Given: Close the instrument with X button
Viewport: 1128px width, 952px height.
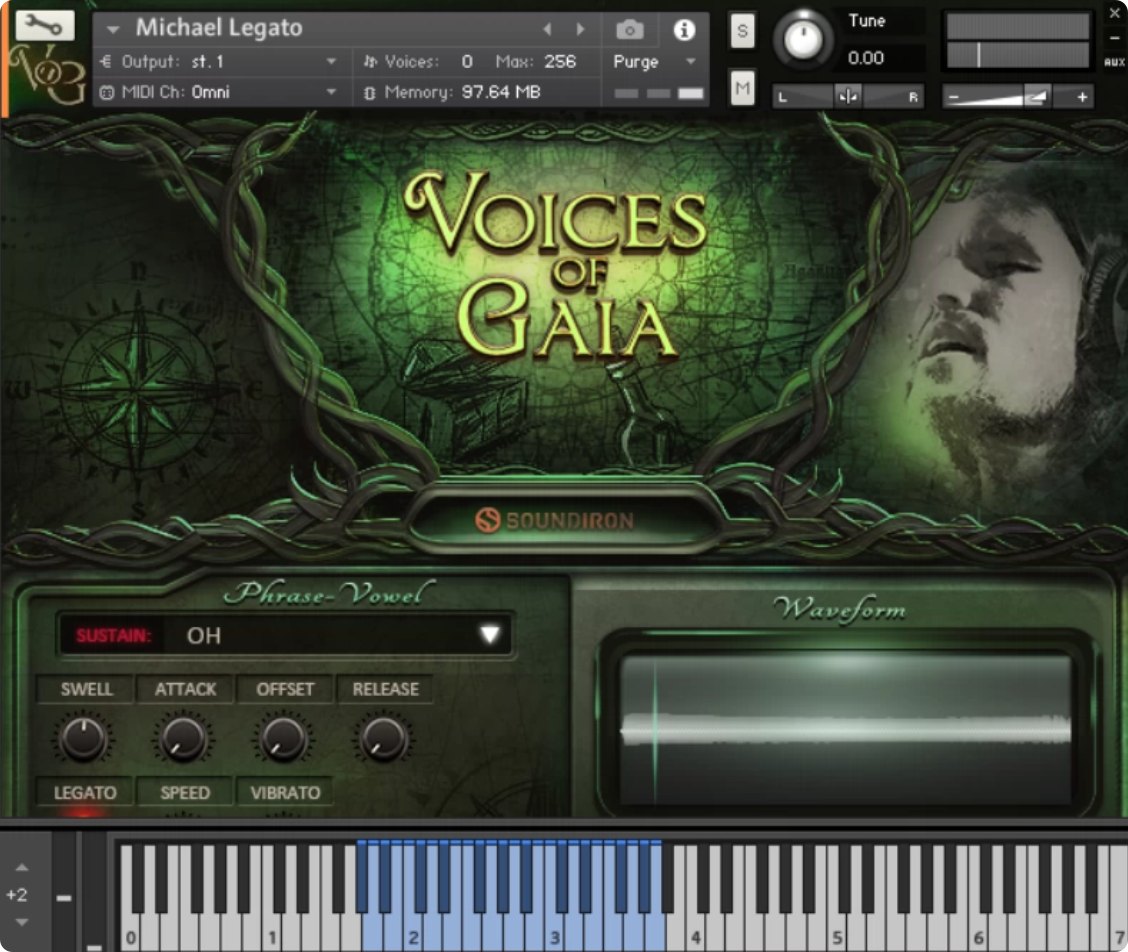Looking at the screenshot, I should (1114, 13).
